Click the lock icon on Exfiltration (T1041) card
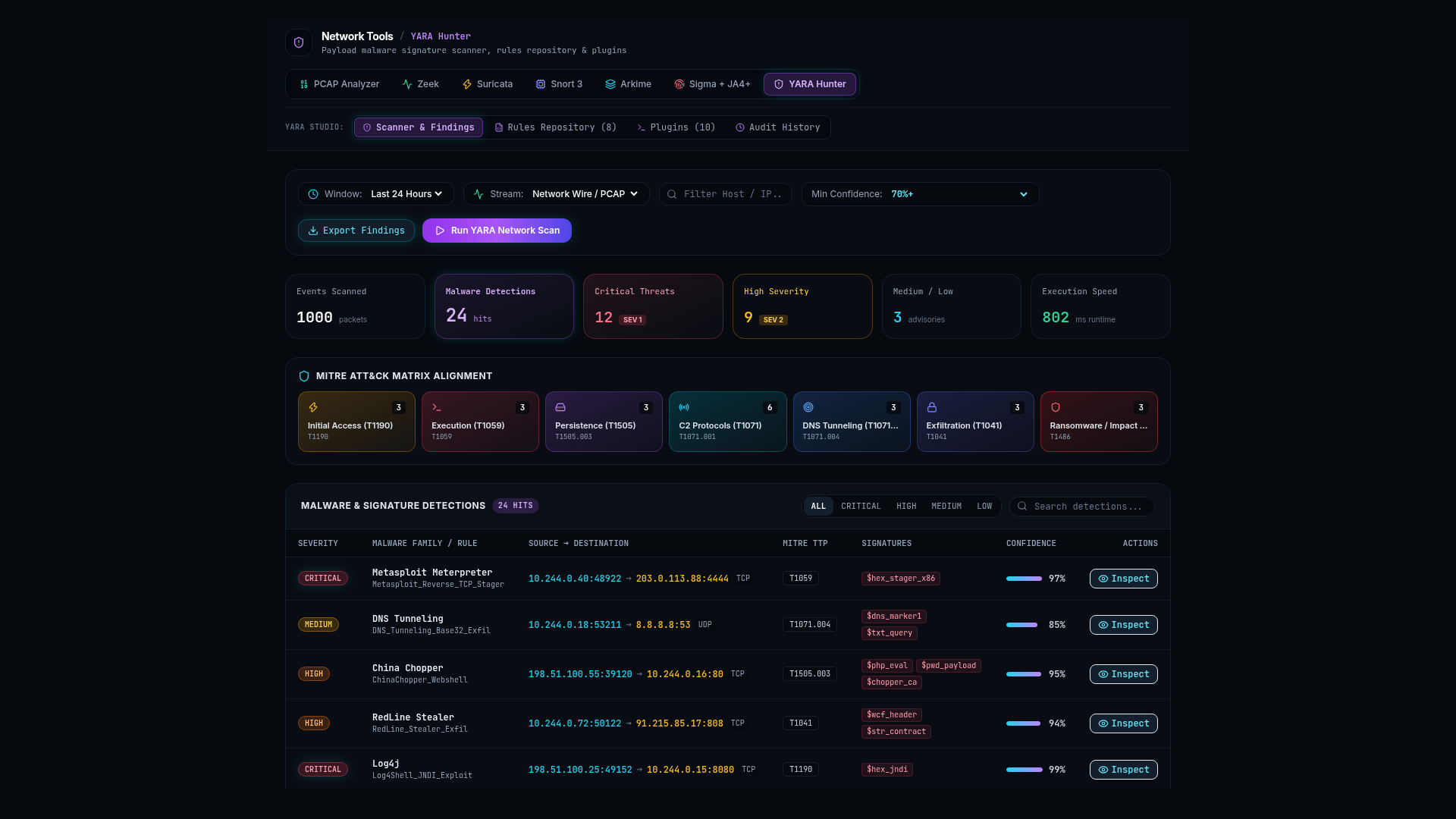The height and width of the screenshot is (819, 1456). (x=932, y=407)
